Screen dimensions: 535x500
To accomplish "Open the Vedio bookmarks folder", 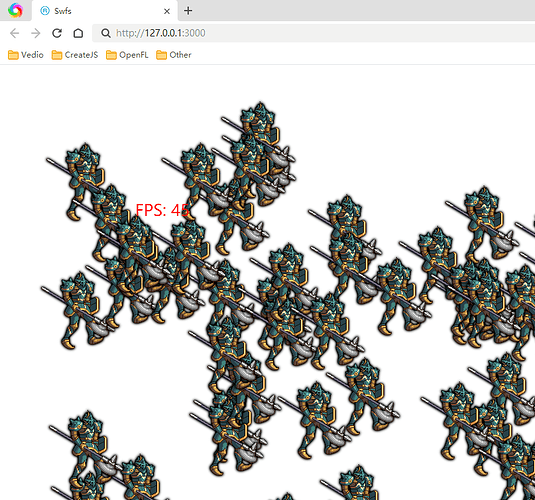I will tap(26, 55).
